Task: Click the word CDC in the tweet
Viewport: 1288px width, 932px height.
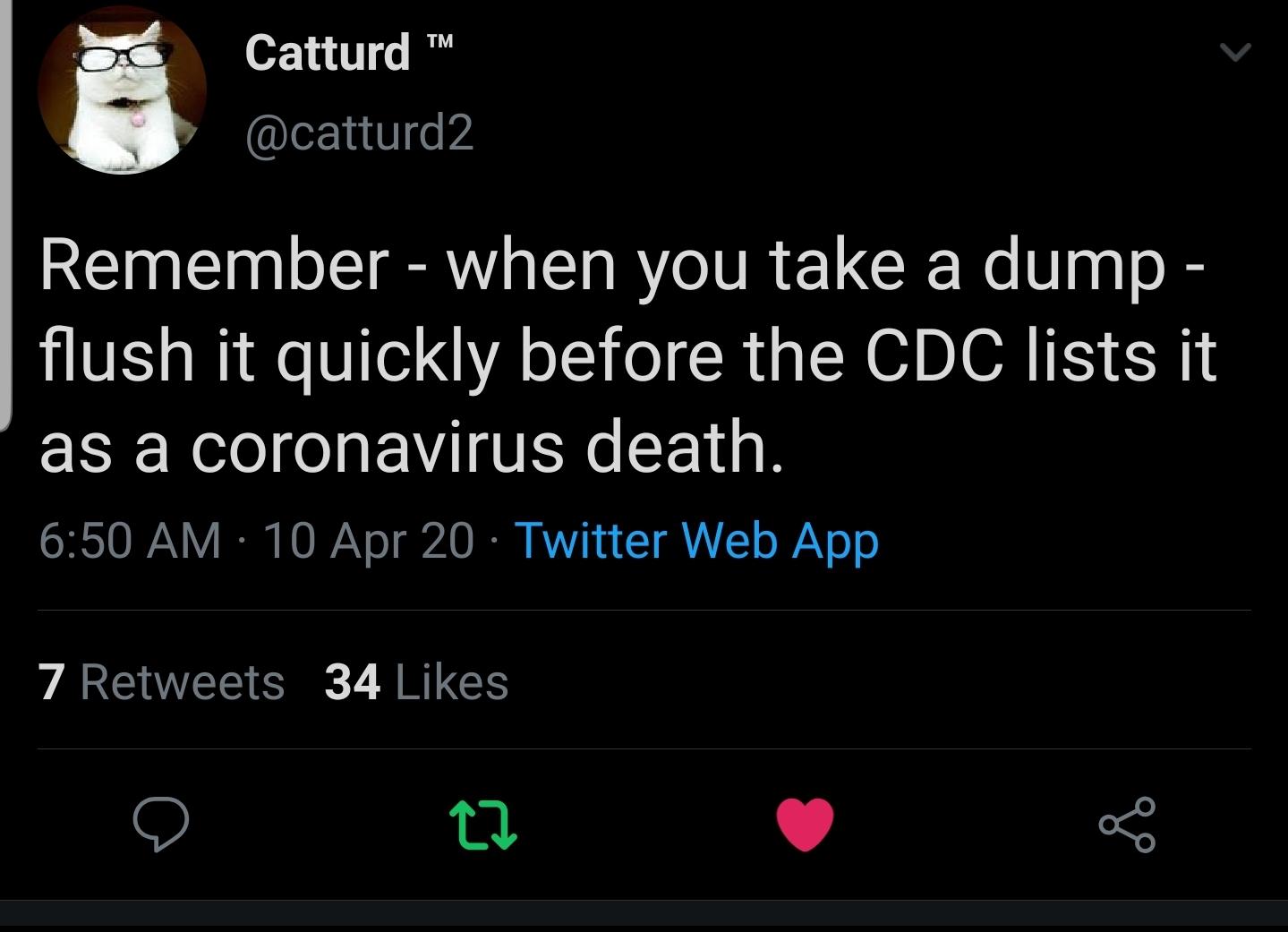Action: (x=934, y=355)
